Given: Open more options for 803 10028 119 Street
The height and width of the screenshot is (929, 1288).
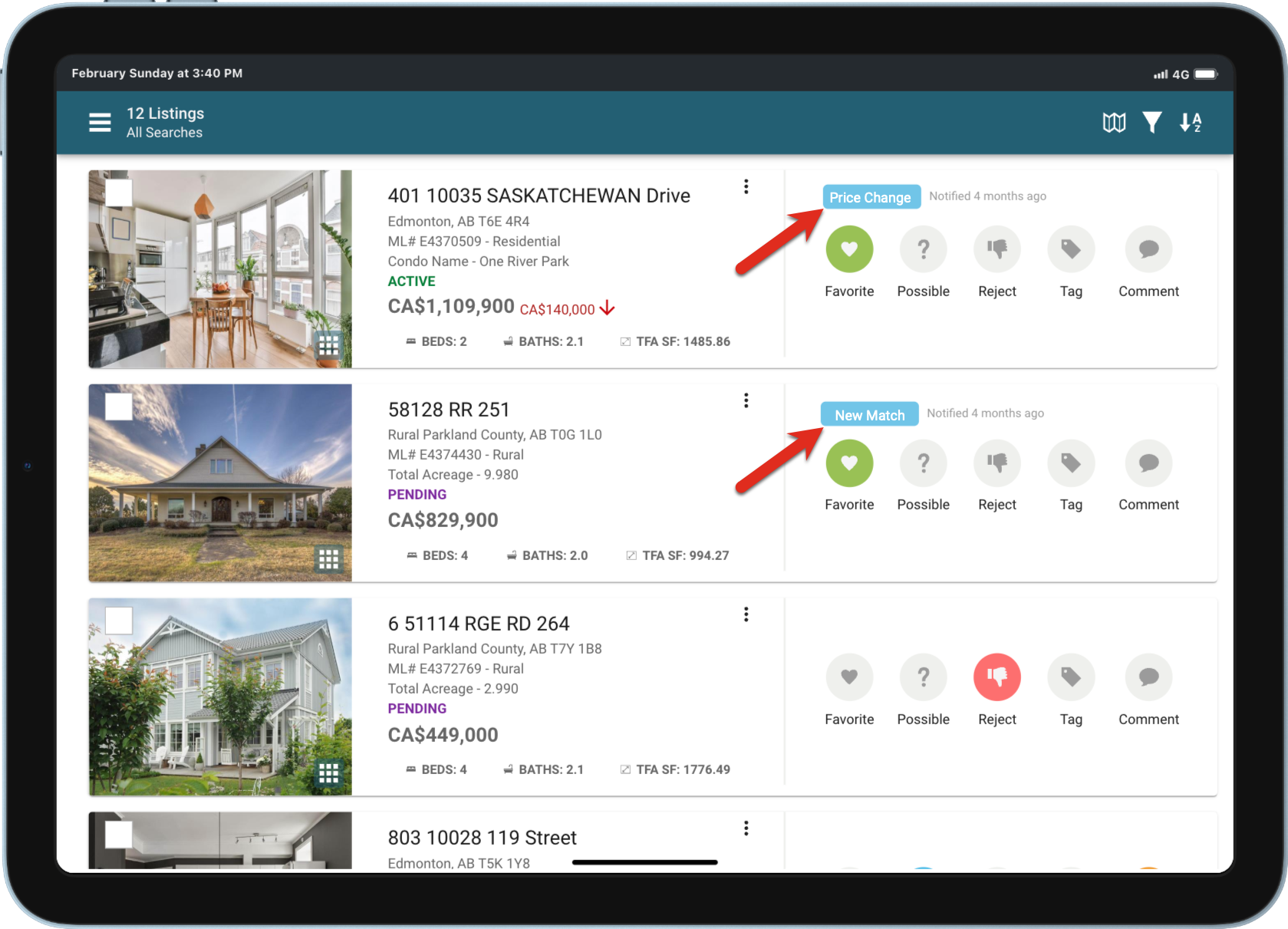Looking at the screenshot, I should point(746,829).
